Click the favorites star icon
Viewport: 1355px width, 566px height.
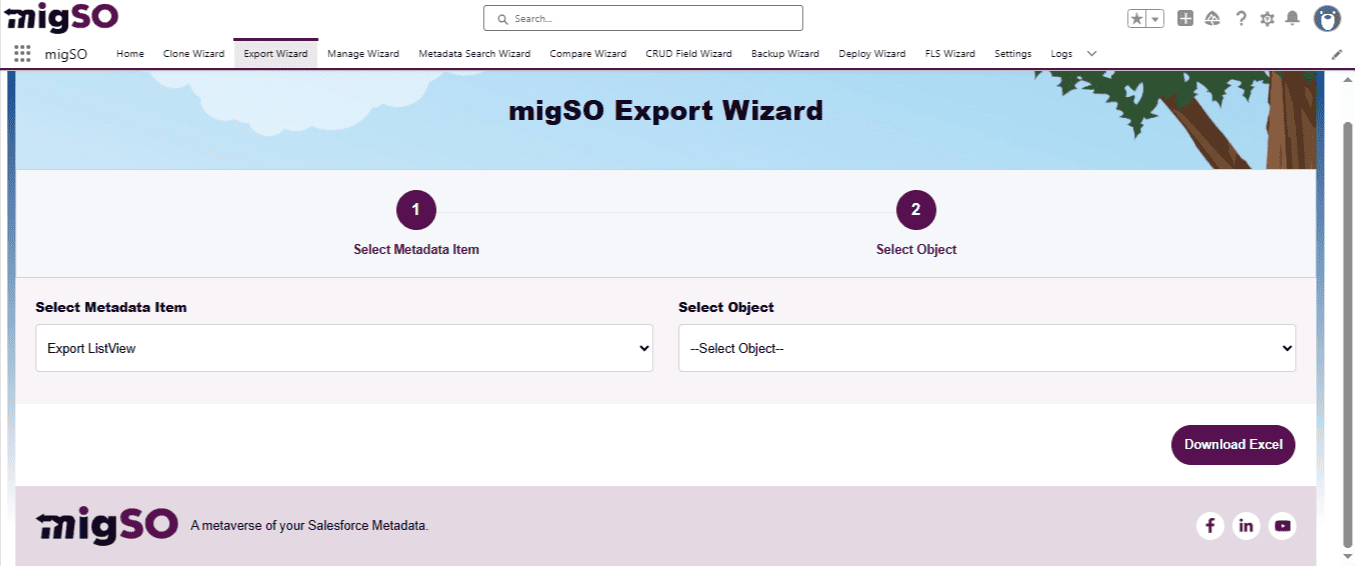pyautogui.click(x=1137, y=19)
